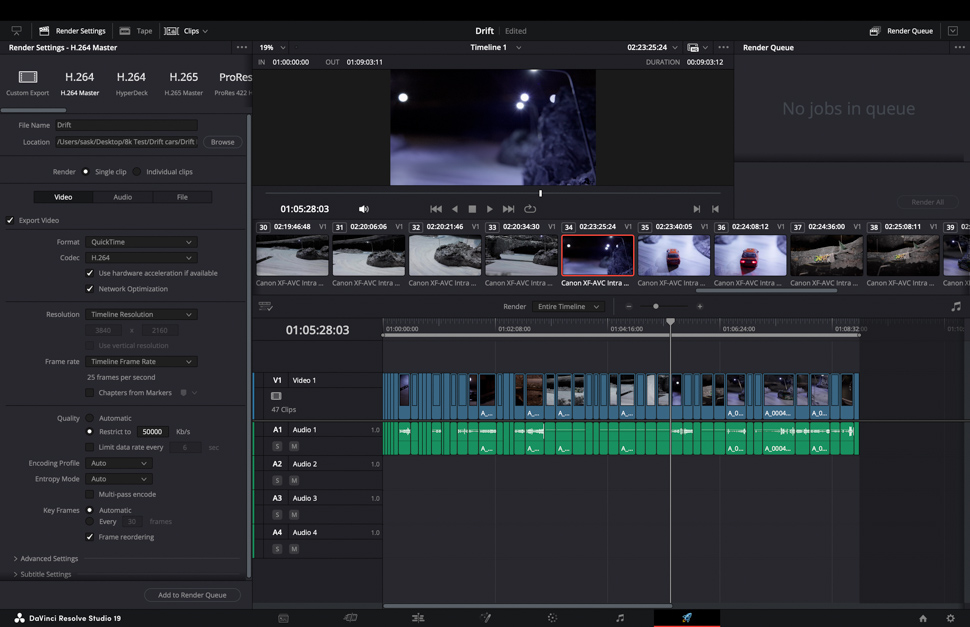Image resolution: width=970 pixels, height=627 pixels.
Task: Open the Tape button
Action: click(x=136, y=31)
